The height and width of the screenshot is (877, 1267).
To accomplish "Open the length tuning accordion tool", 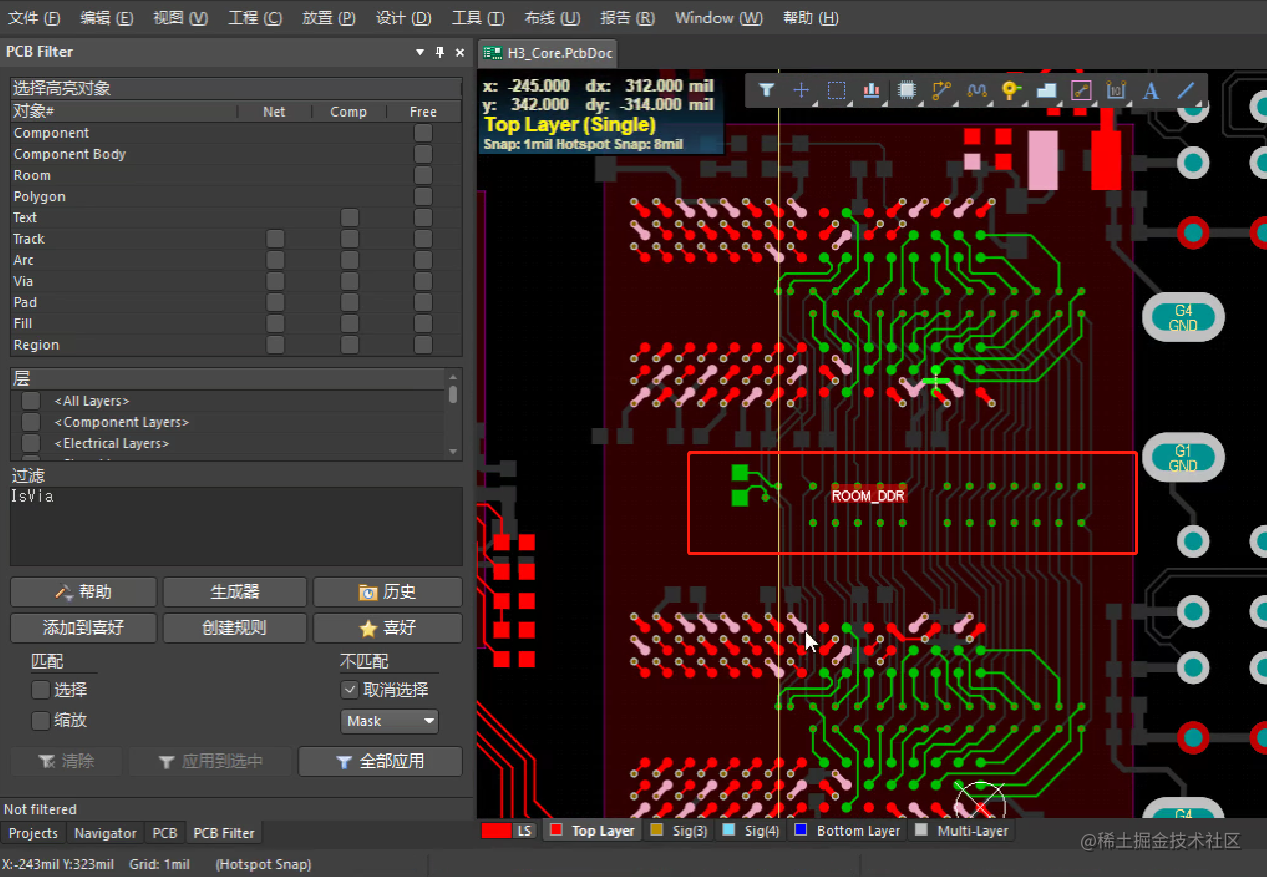I will [x=976, y=90].
